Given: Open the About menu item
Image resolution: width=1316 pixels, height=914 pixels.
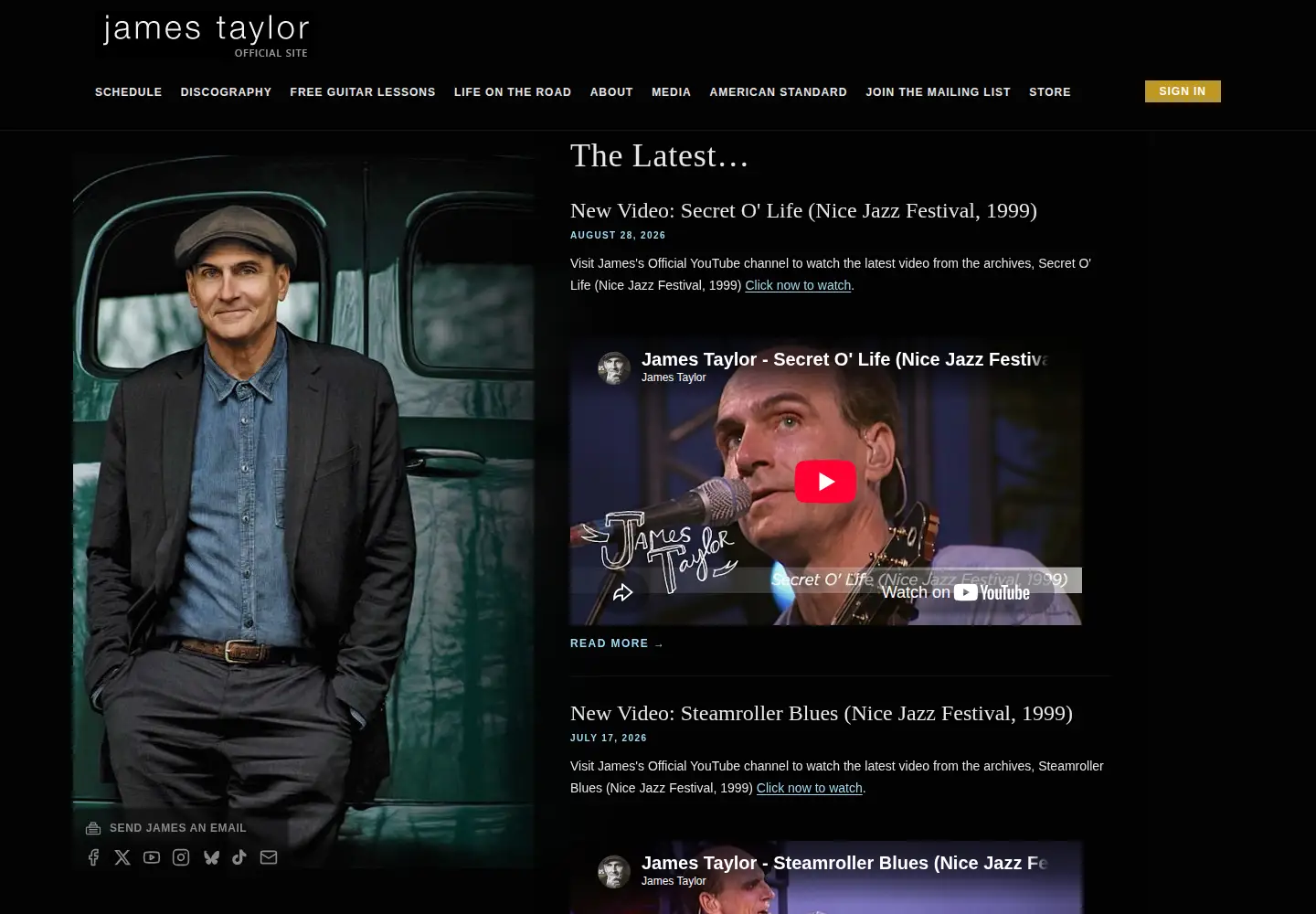Looking at the screenshot, I should pos(611,92).
